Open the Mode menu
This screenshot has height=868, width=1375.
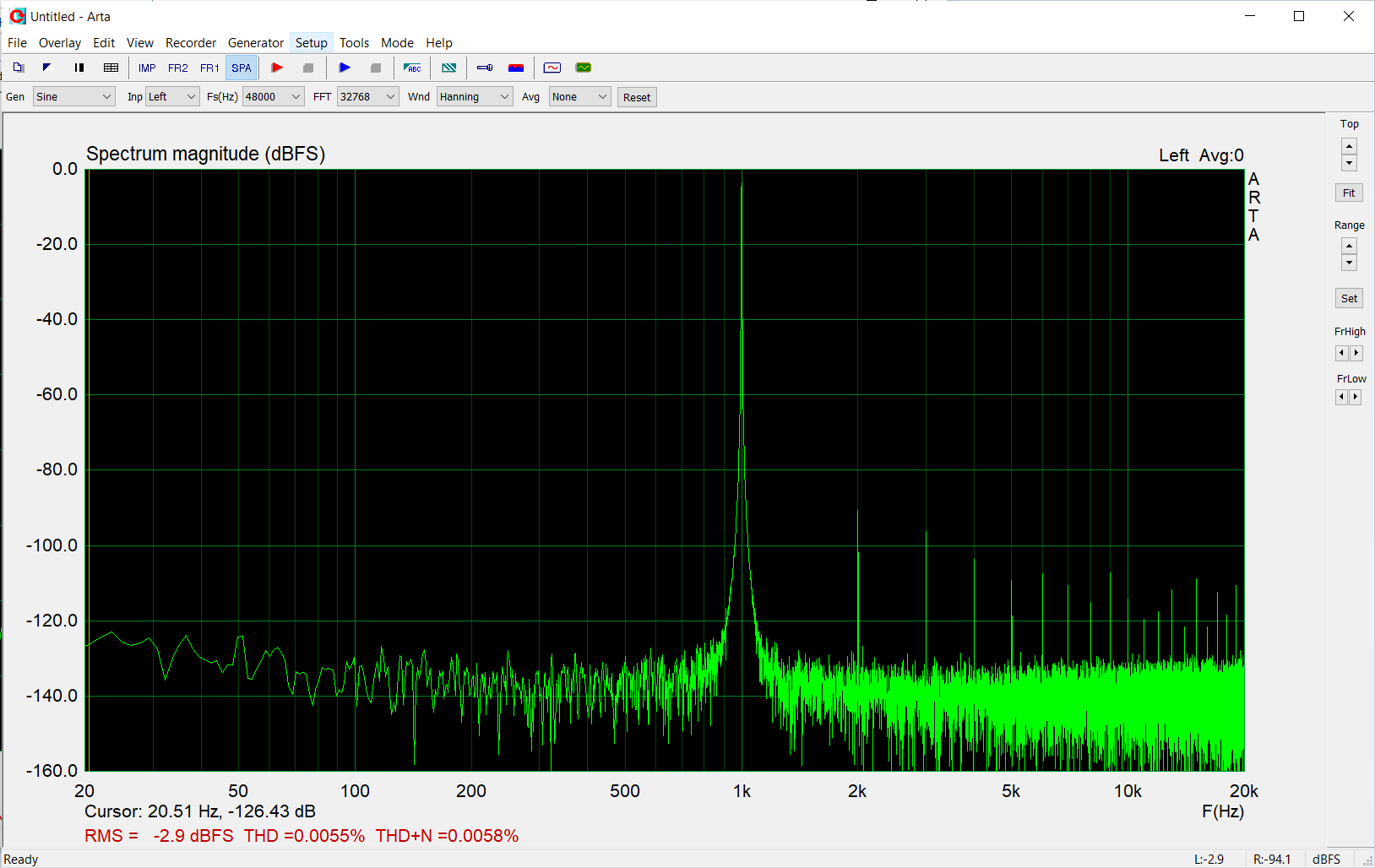point(397,42)
